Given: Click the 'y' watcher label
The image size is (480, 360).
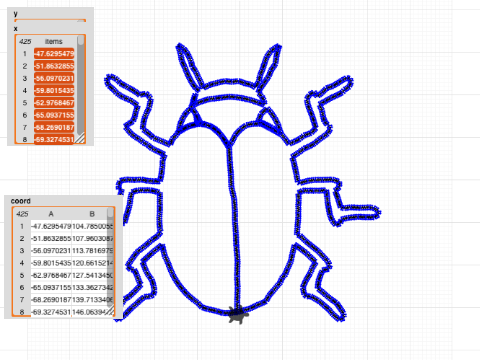Looking at the screenshot, I should tap(15, 14).
